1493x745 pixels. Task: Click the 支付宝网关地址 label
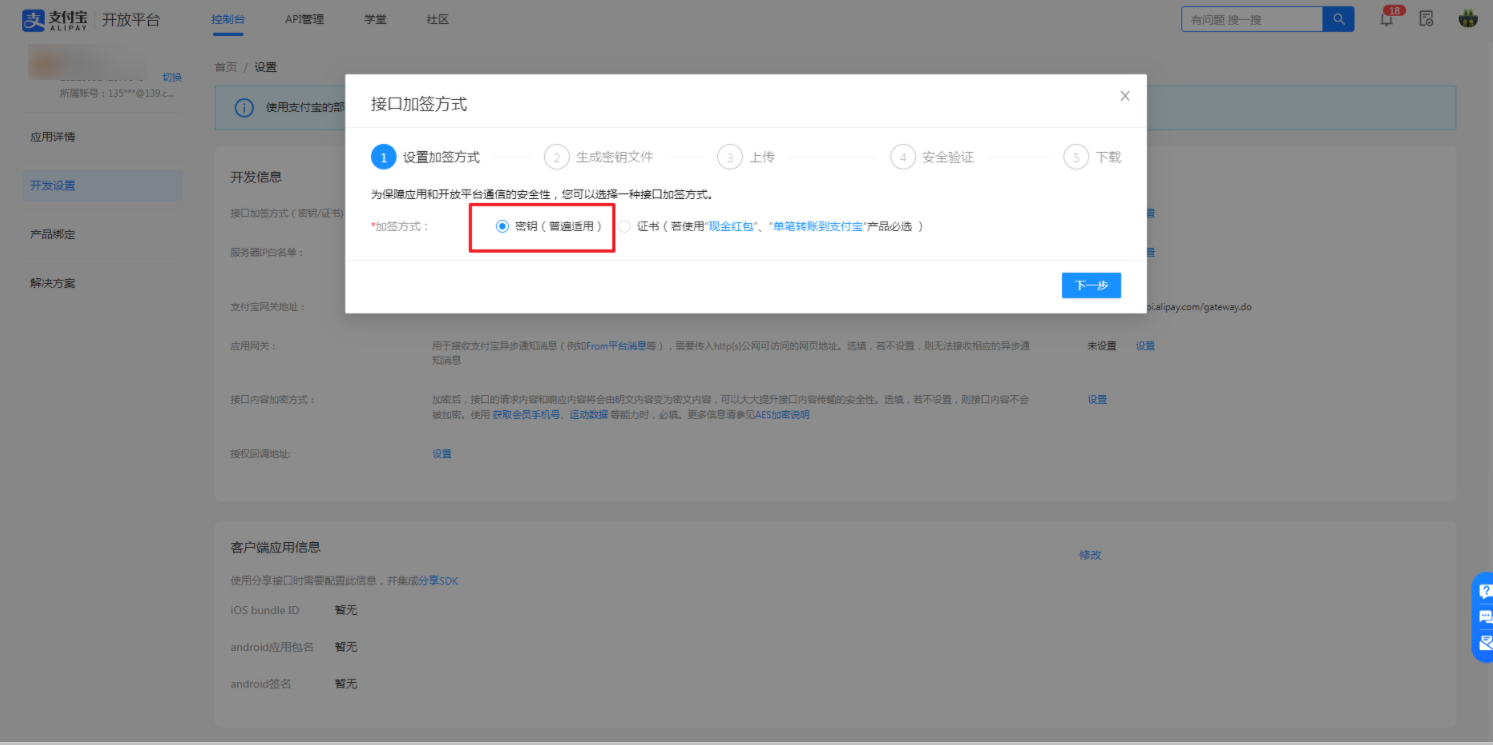point(268,307)
